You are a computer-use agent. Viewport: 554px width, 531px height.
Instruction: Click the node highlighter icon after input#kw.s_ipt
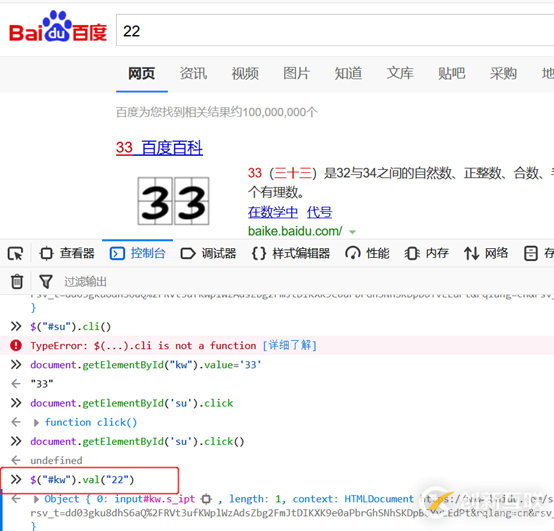coord(206,499)
